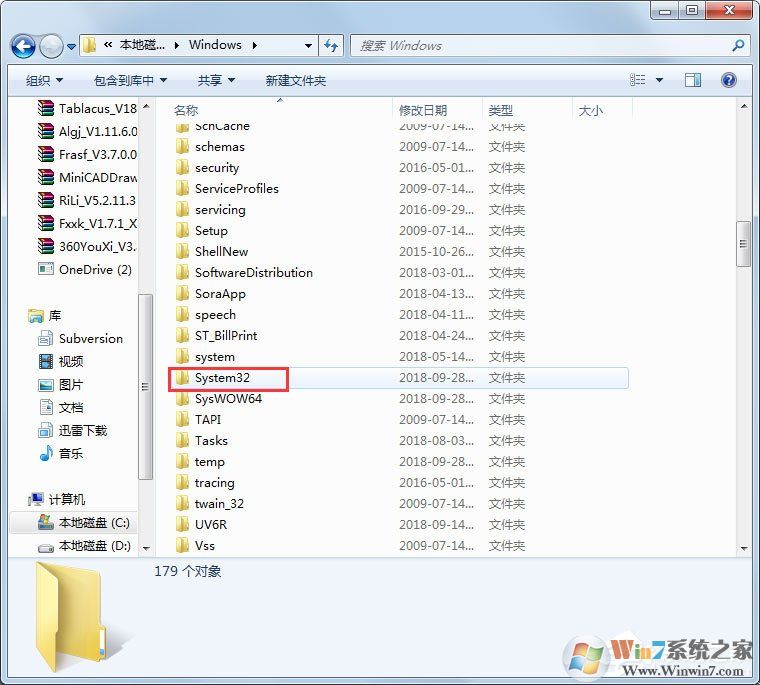Select Tablacus_V18 archive in sidebar
The image size is (760, 685).
click(88, 108)
